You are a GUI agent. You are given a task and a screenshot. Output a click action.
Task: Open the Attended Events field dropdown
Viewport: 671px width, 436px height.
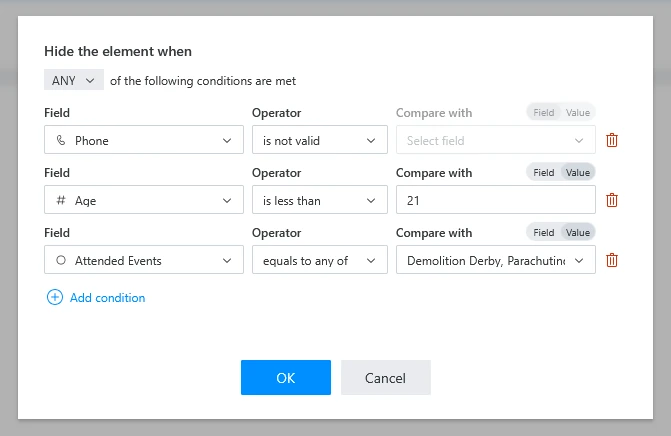(x=144, y=259)
